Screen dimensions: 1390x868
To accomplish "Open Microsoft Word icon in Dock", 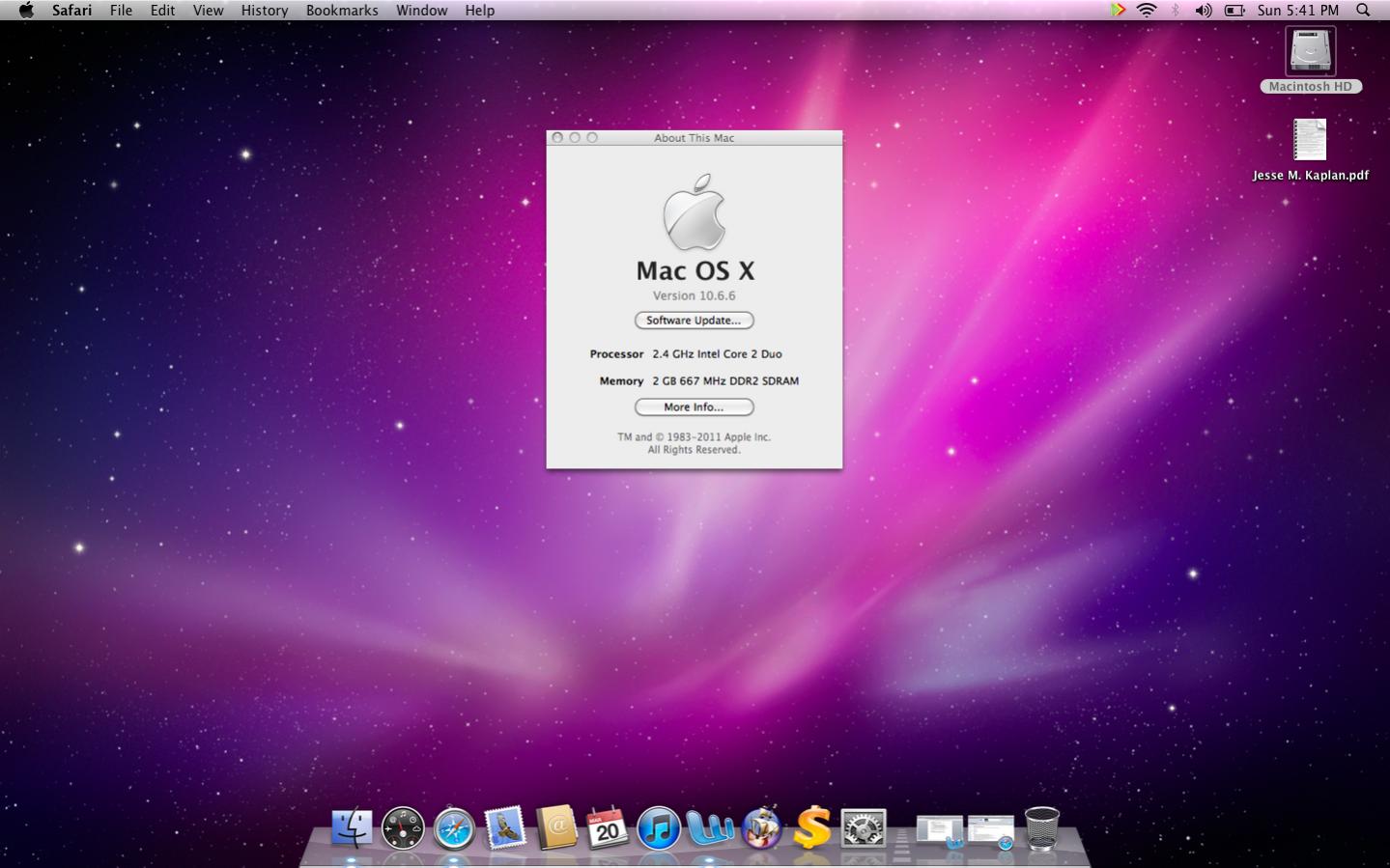I will coord(710,827).
